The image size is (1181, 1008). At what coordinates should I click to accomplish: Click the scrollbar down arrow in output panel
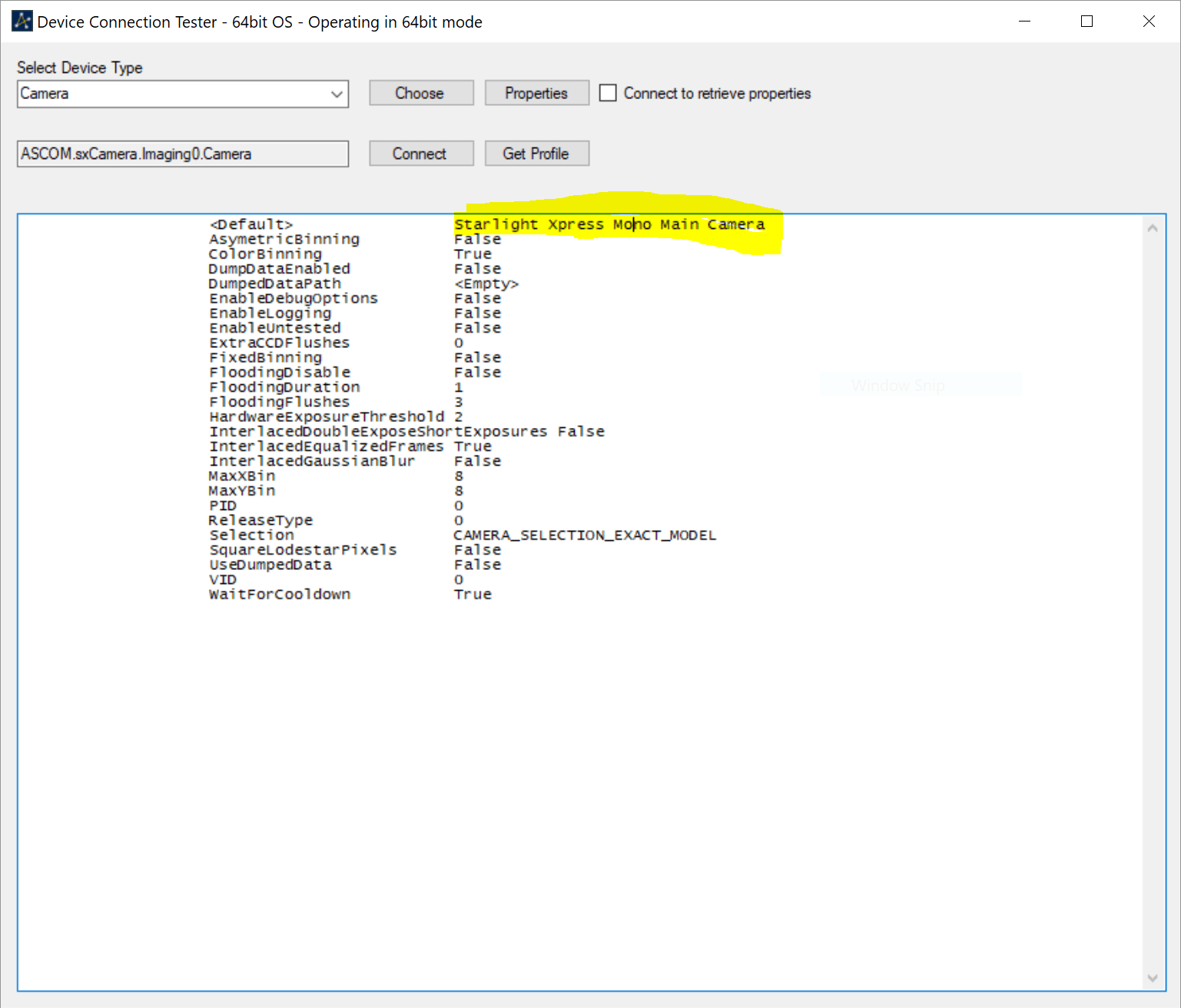click(x=1152, y=978)
